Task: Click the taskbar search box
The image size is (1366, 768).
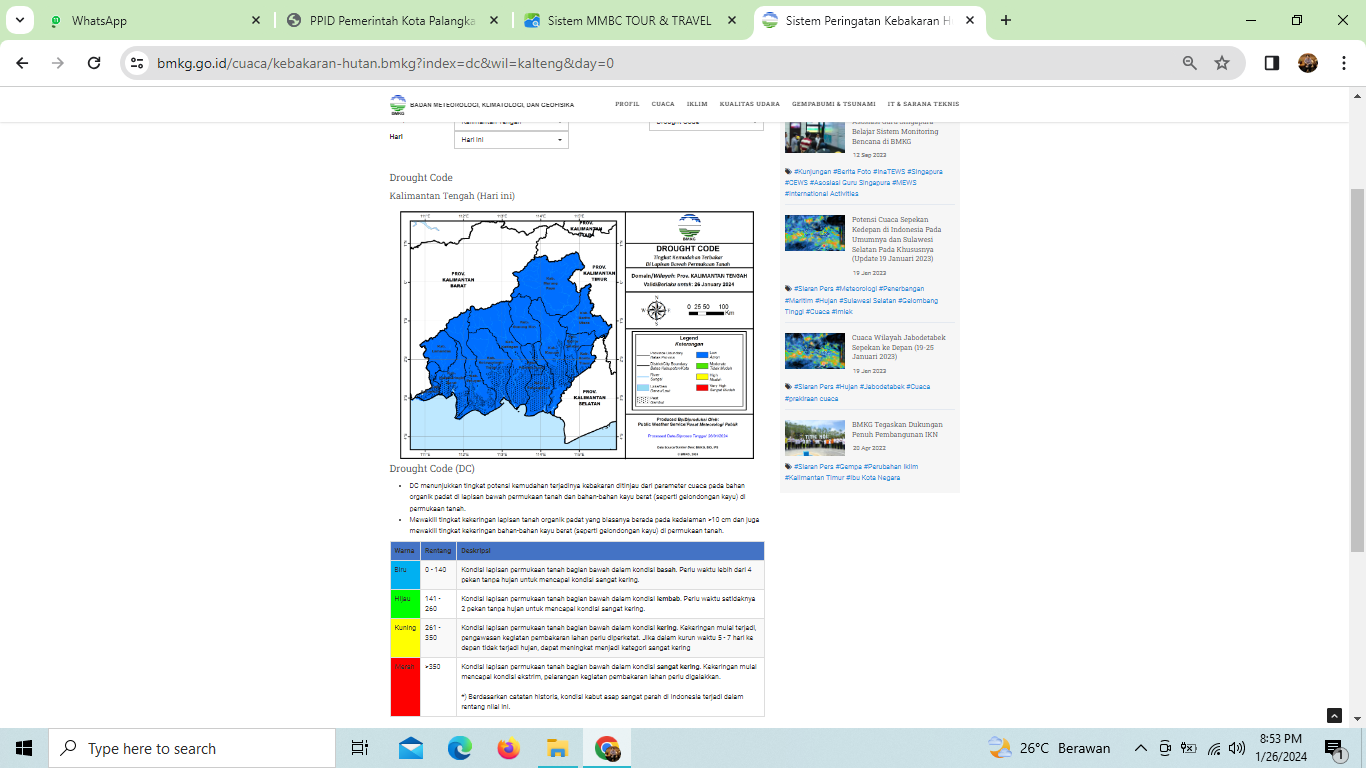Action: pos(191,748)
